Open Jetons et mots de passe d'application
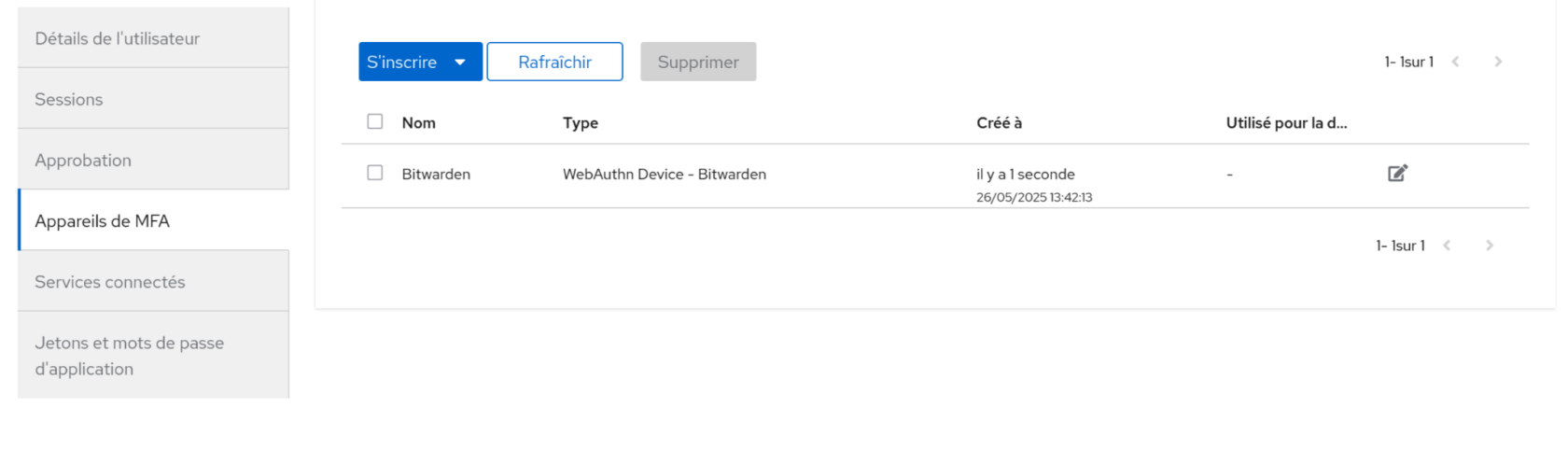 [x=153, y=356]
